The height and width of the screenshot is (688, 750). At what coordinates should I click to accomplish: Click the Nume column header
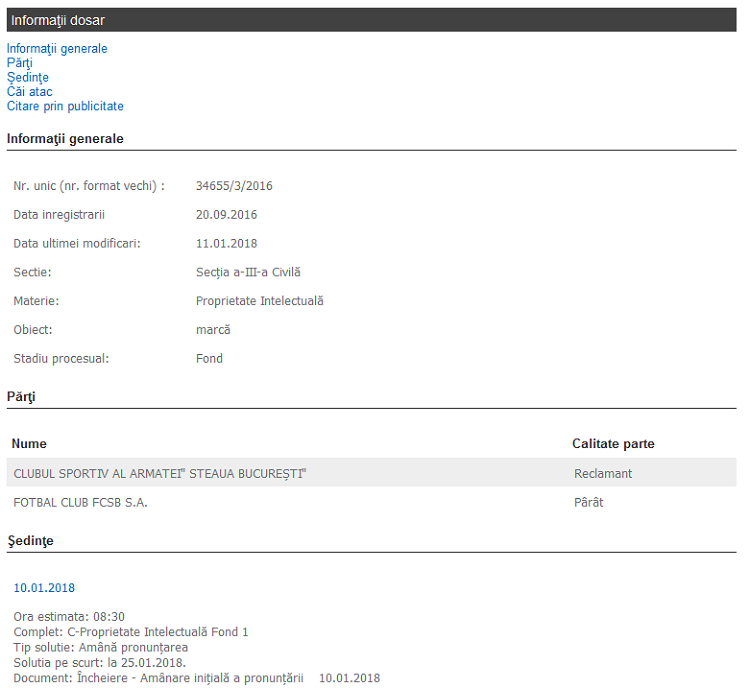[29, 444]
